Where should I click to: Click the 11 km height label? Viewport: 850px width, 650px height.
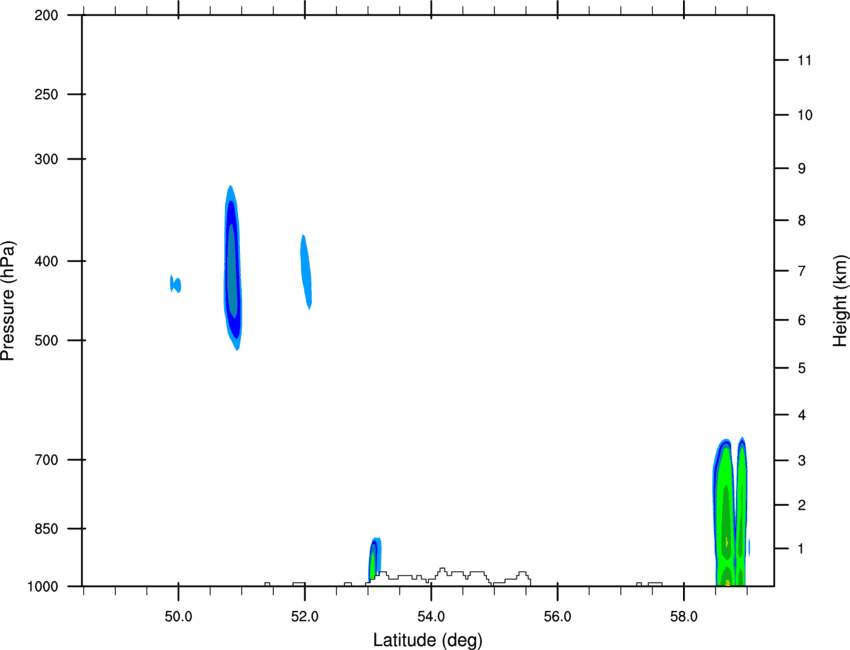pos(804,60)
